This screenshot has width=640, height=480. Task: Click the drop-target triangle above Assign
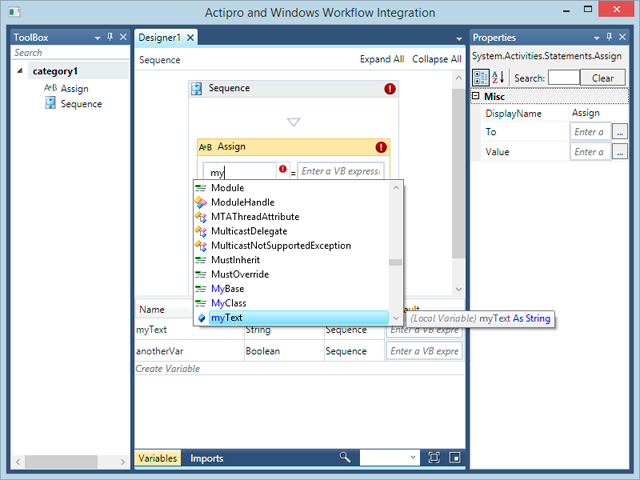[293, 122]
